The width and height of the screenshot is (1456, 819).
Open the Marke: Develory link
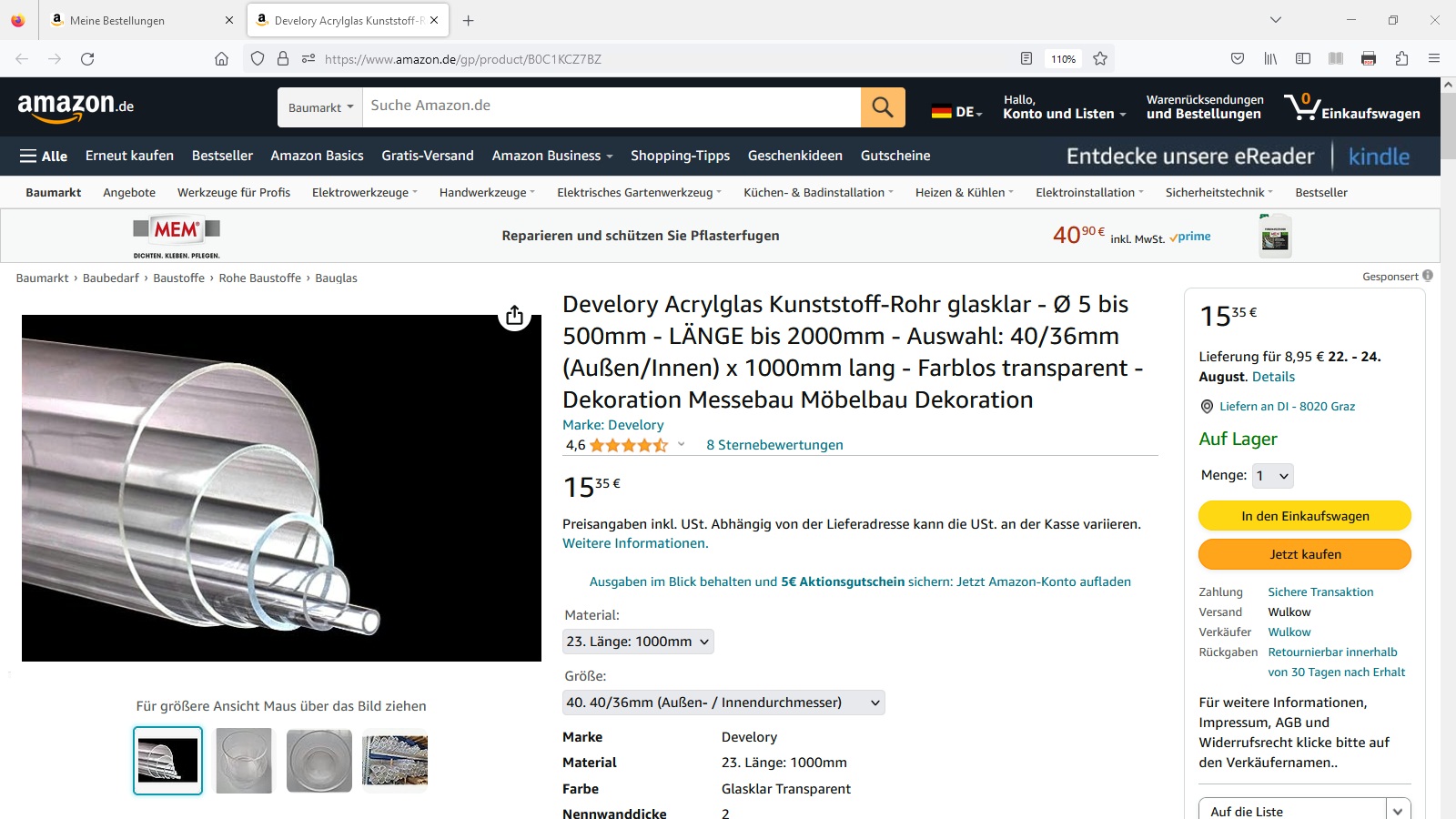click(x=612, y=425)
